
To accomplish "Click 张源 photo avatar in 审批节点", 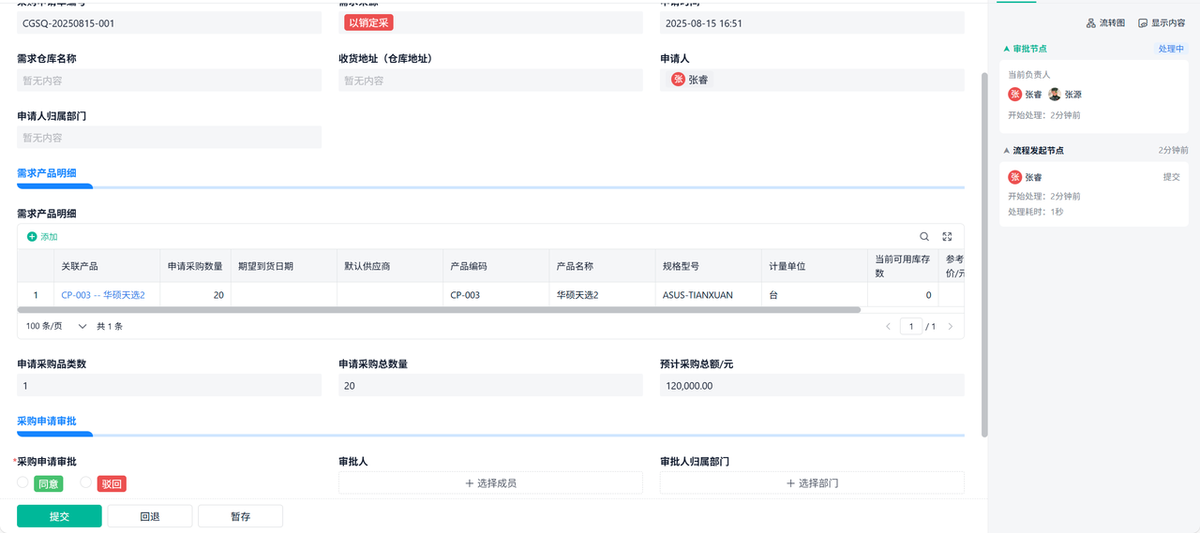I will pyautogui.click(x=1054, y=94).
